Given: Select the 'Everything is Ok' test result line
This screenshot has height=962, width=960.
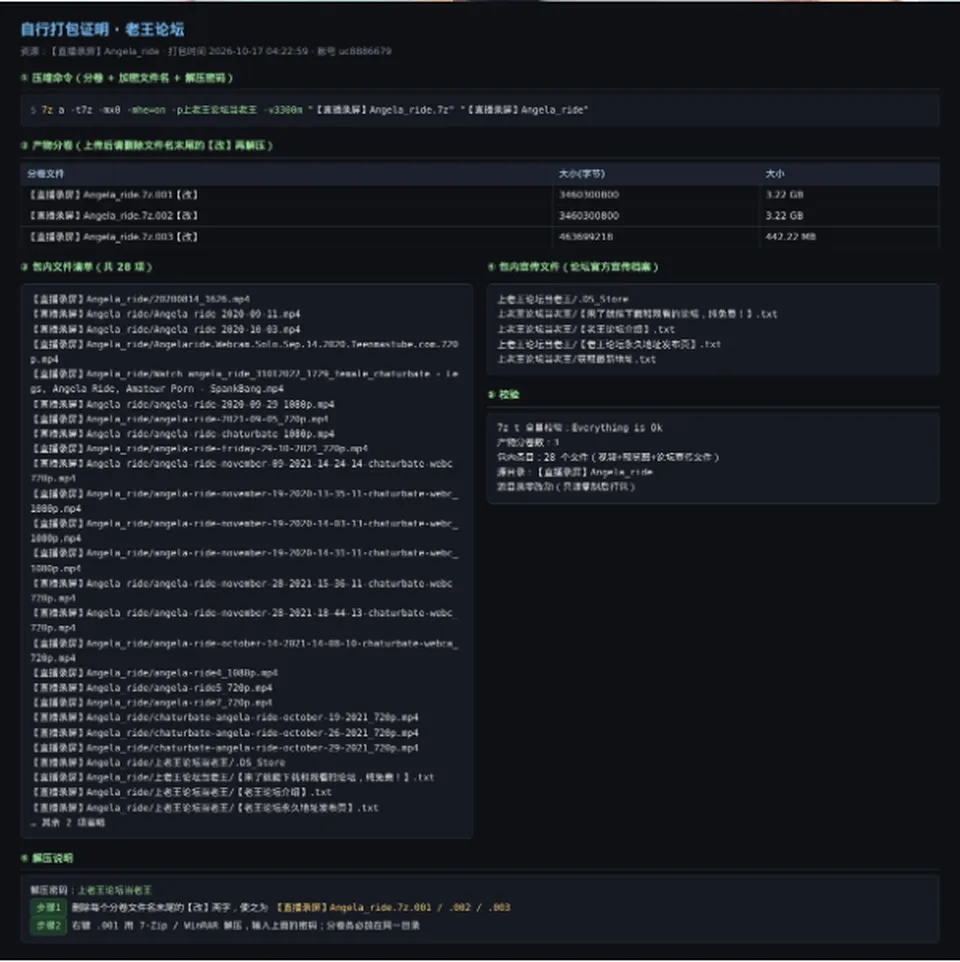Looking at the screenshot, I should [x=580, y=428].
